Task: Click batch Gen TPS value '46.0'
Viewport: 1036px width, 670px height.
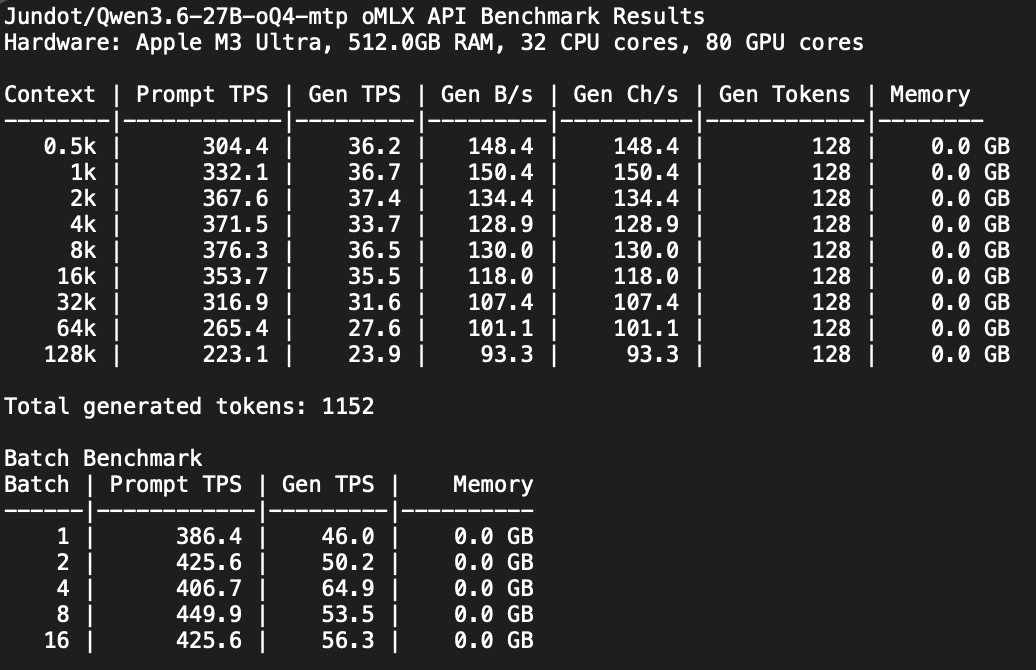Action: click(x=348, y=536)
